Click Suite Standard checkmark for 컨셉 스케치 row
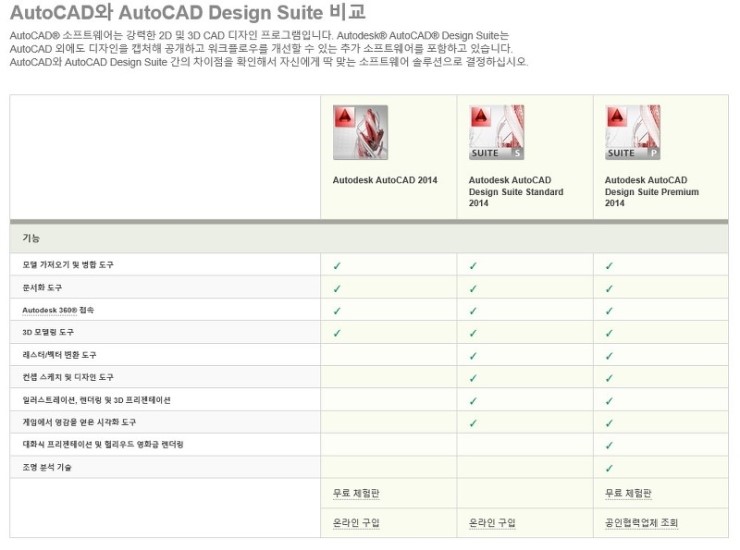 point(473,378)
